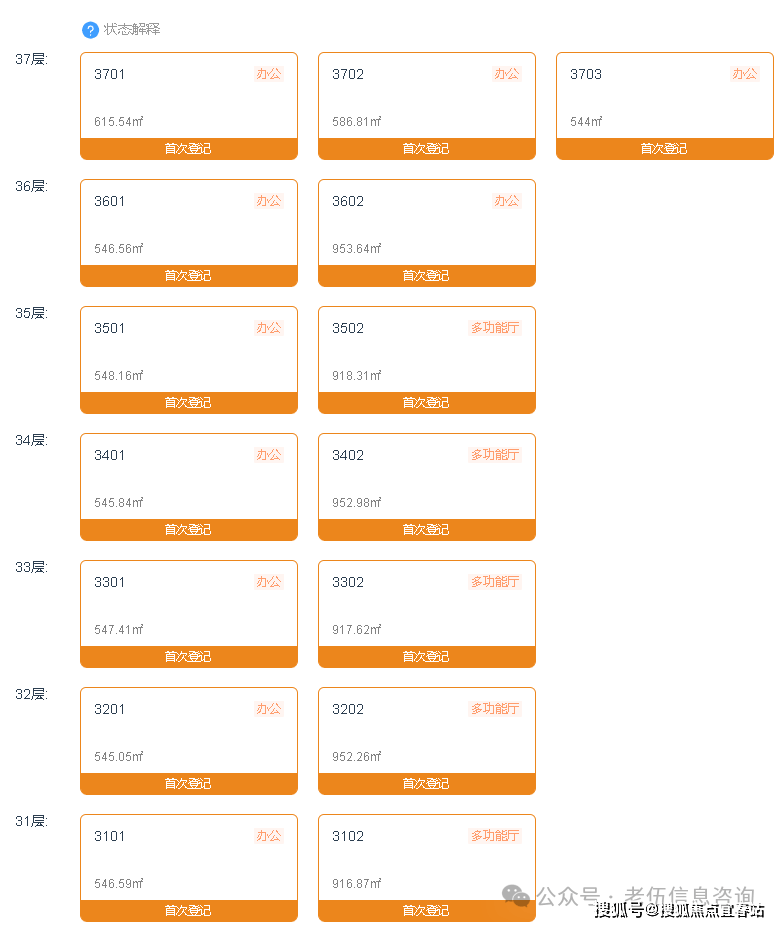779x927 pixels.
Task: Open unit 3401 details
Action: coord(188,478)
